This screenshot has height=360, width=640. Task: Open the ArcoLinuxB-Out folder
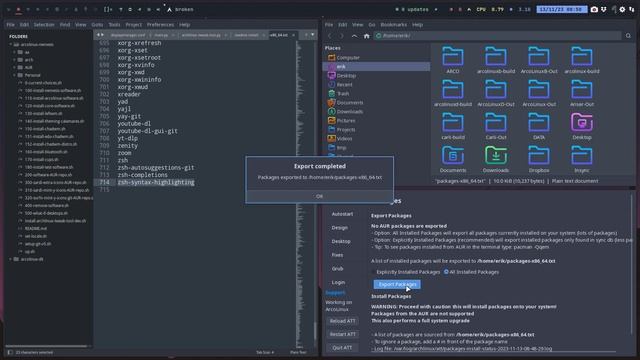[539, 60]
